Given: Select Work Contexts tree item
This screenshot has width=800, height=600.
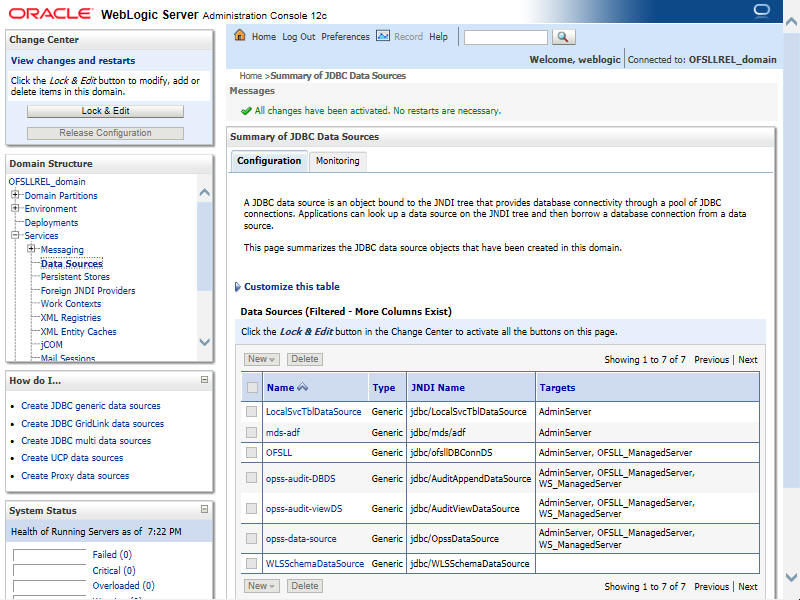Looking at the screenshot, I should coord(71,304).
